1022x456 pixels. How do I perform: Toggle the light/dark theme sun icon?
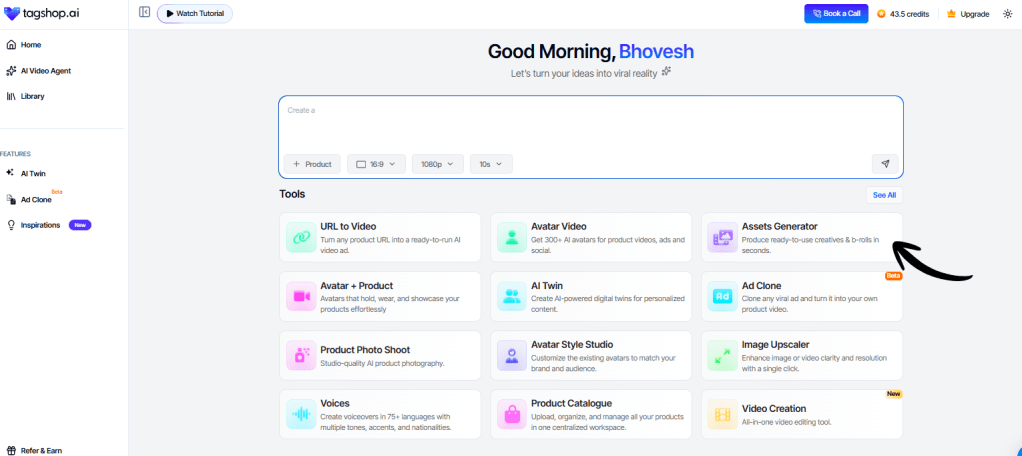[x=1007, y=14]
